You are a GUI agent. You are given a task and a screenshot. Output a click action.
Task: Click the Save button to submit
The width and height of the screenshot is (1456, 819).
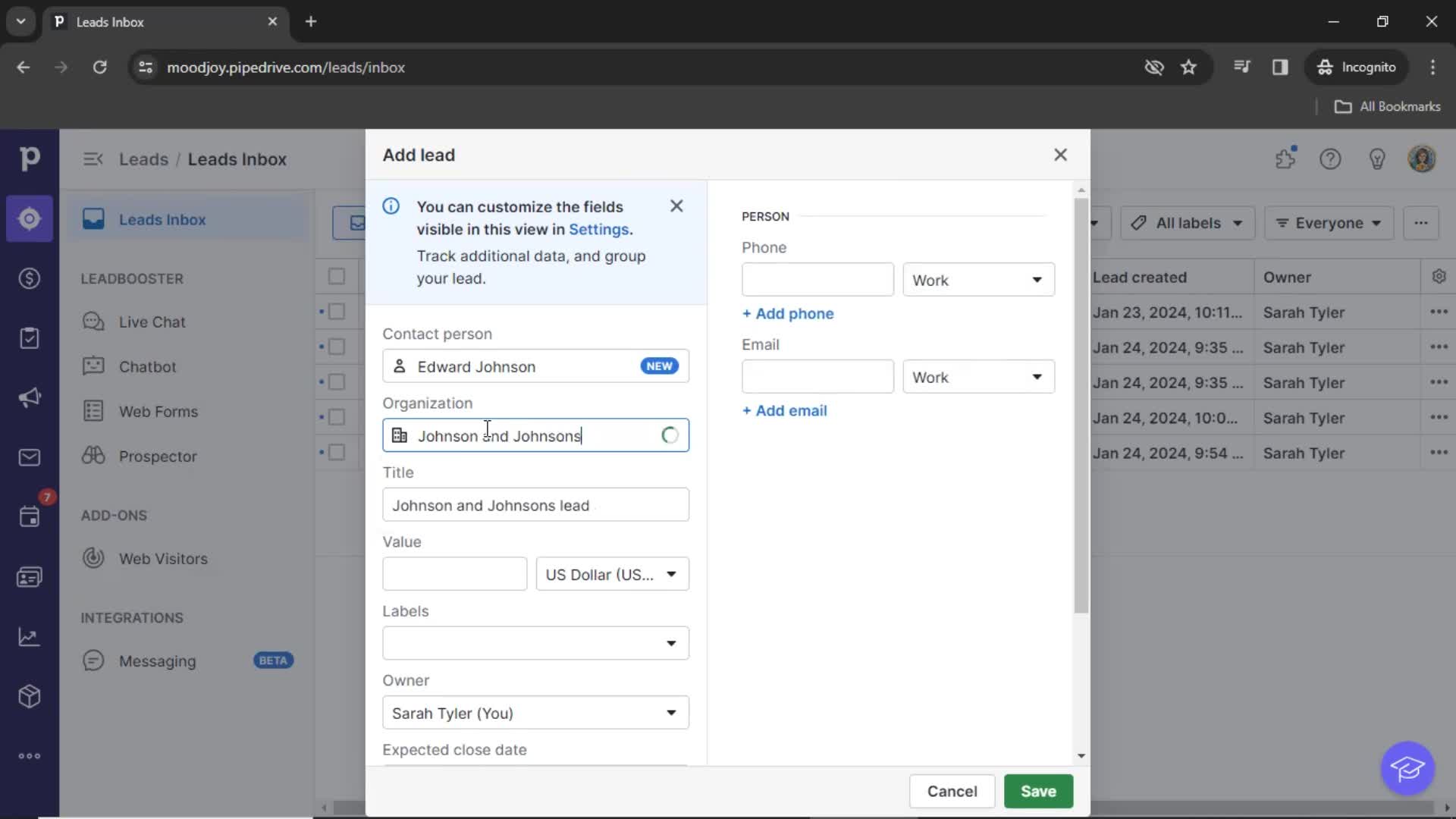(x=1038, y=791)
